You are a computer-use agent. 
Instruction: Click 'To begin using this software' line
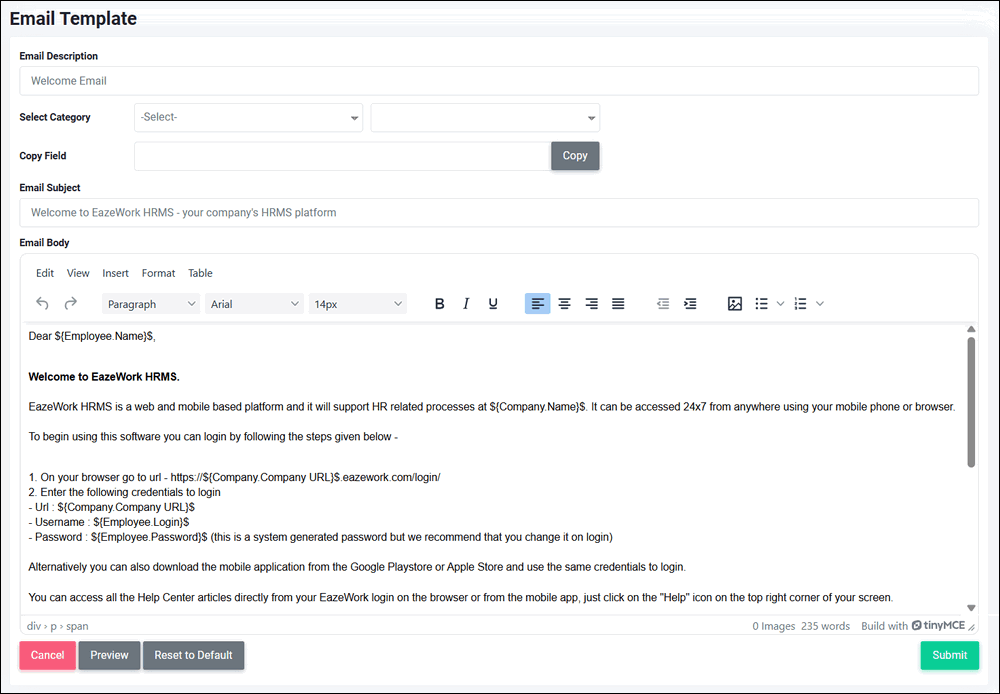213,437
